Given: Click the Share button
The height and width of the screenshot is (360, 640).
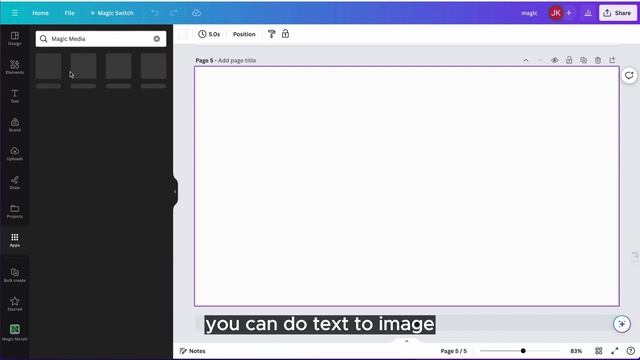Looking at the screenshot, I should [x=617, y=13].
